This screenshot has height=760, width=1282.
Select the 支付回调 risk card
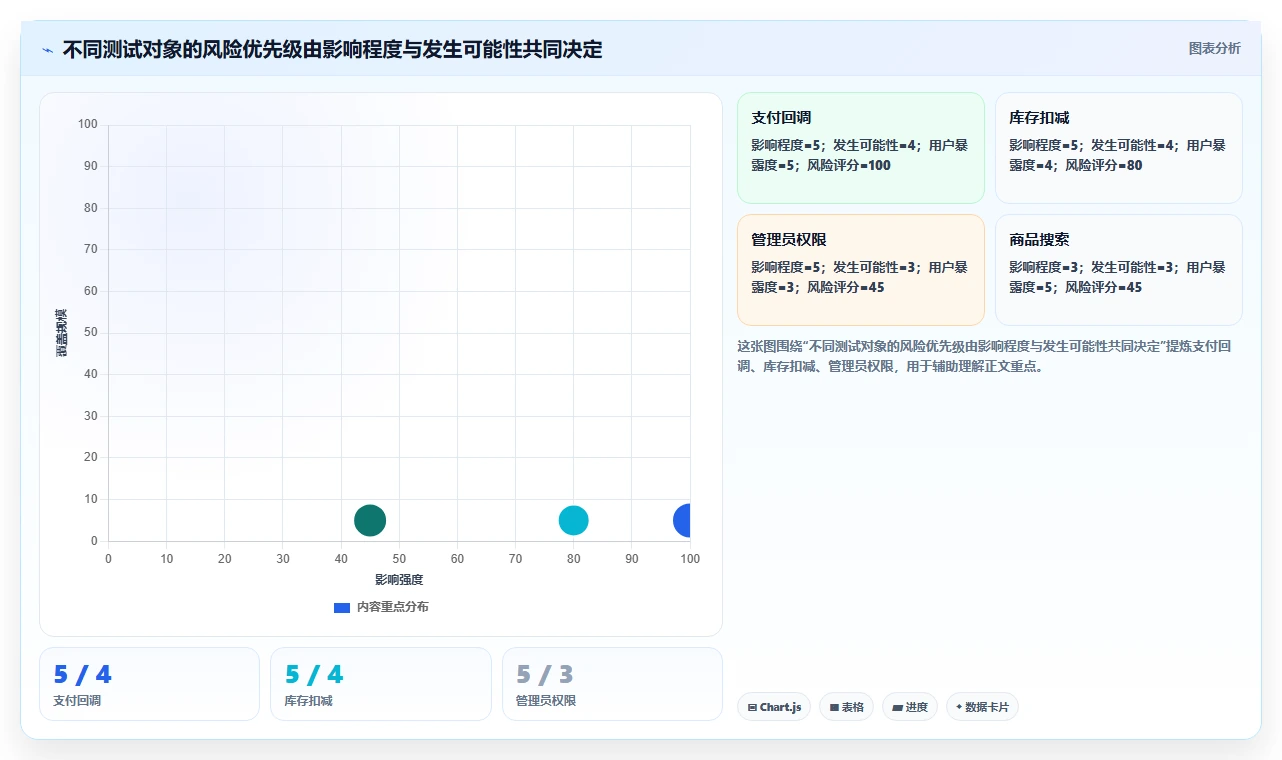(x=861, y=148)
